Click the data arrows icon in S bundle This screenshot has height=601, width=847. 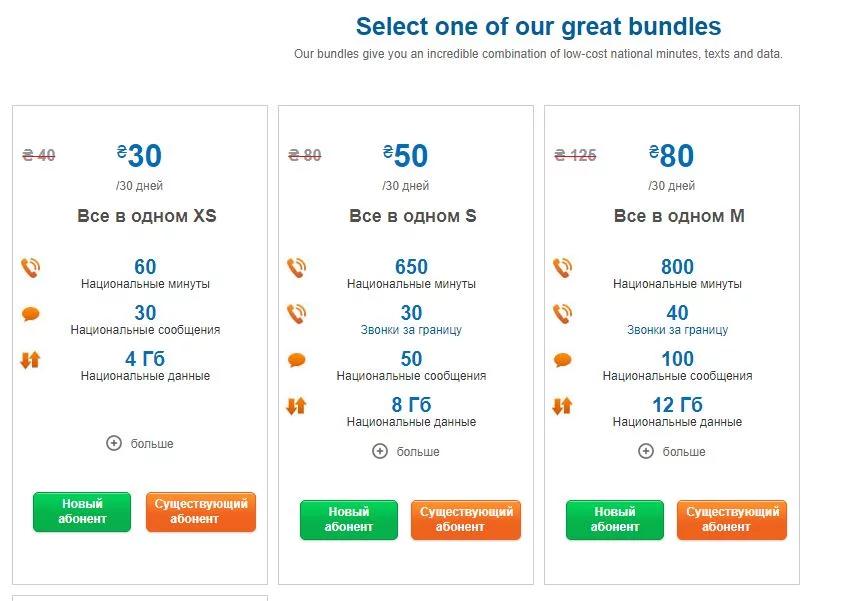296,406
